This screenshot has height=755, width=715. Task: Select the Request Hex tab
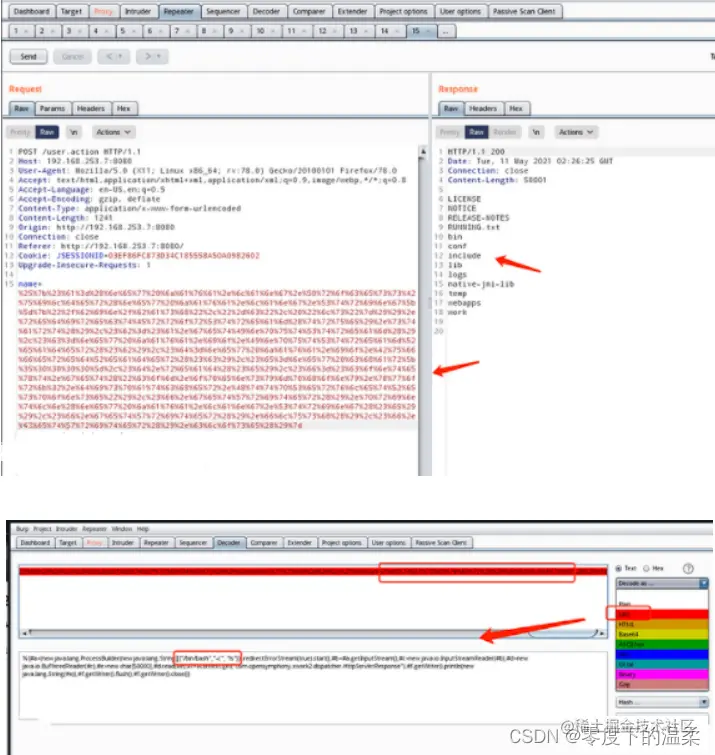click(x=124, y=109)
